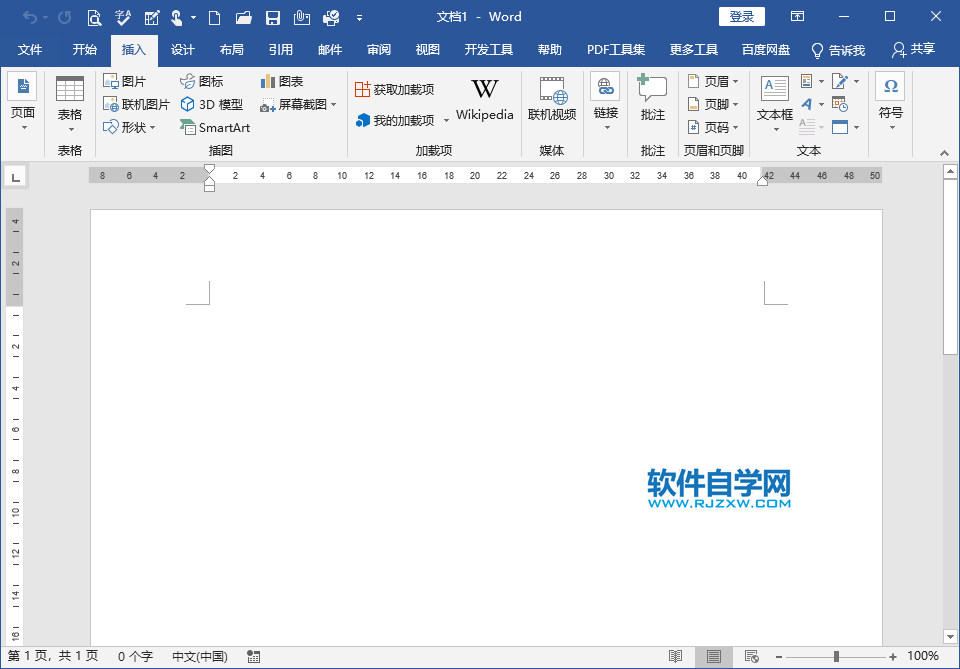960x669 pixels.
Task: Open 百度网盘 from the ribbon
Action: pos(765,49)
